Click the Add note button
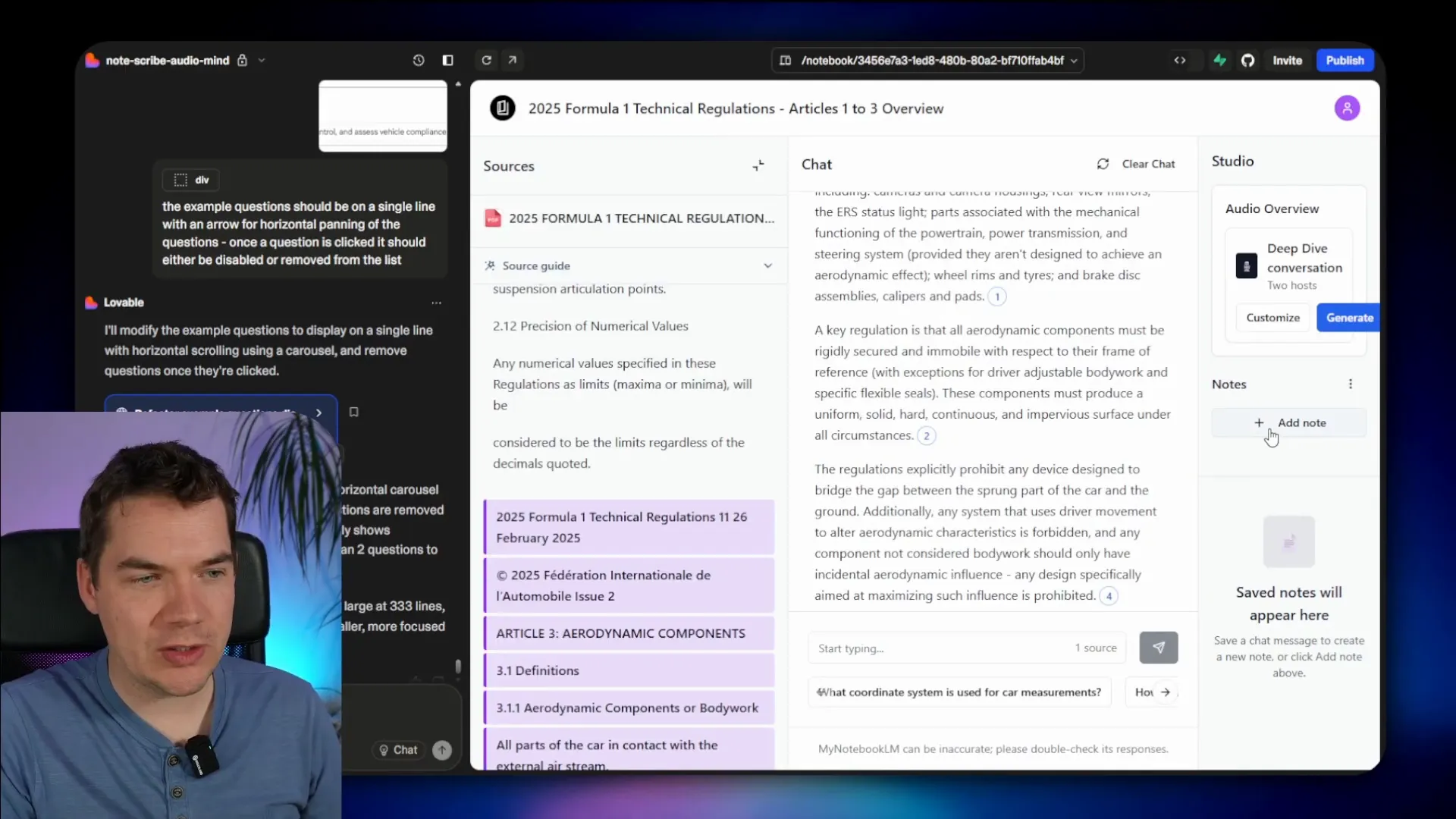Image resolution: width=1456 pixels, height=819 pixels. tap(1288, 423)
